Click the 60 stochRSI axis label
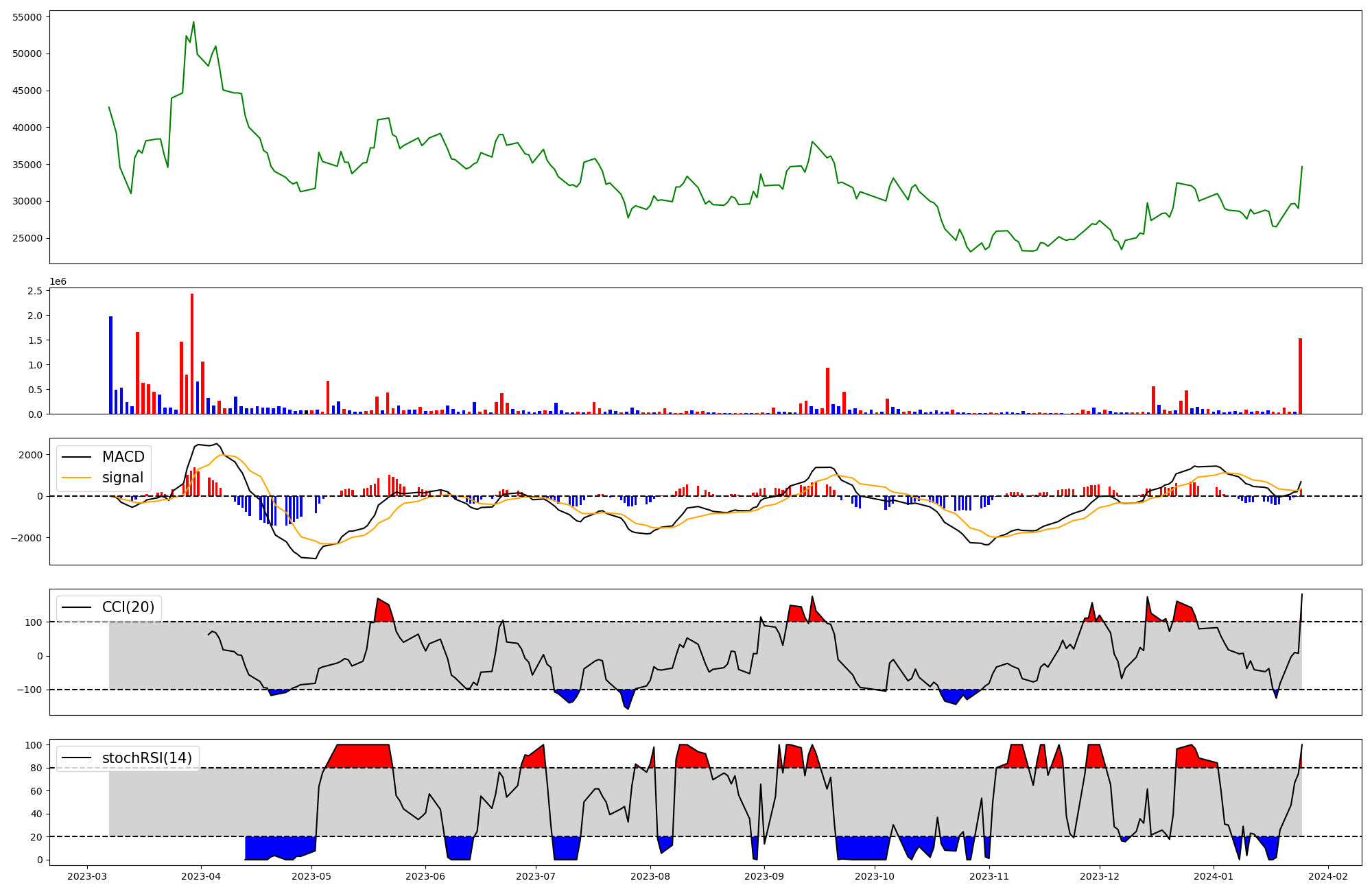The image size is (1372, 892). tap(36, 791)
